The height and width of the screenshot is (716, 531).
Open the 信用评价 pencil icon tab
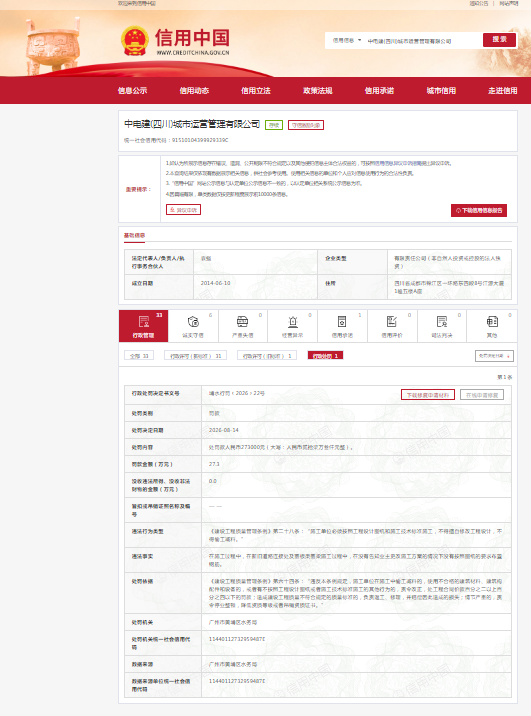coord(392,326)
